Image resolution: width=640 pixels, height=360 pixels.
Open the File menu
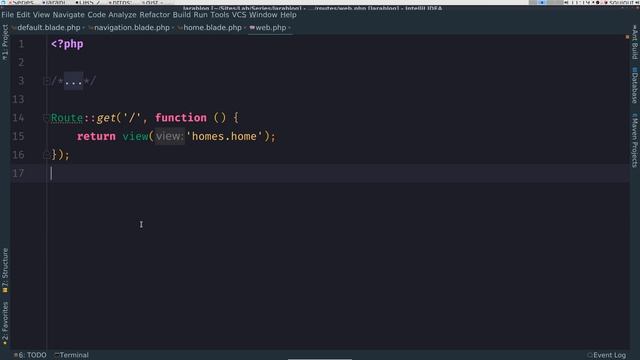pyautogui.click(x=7, y=15)
